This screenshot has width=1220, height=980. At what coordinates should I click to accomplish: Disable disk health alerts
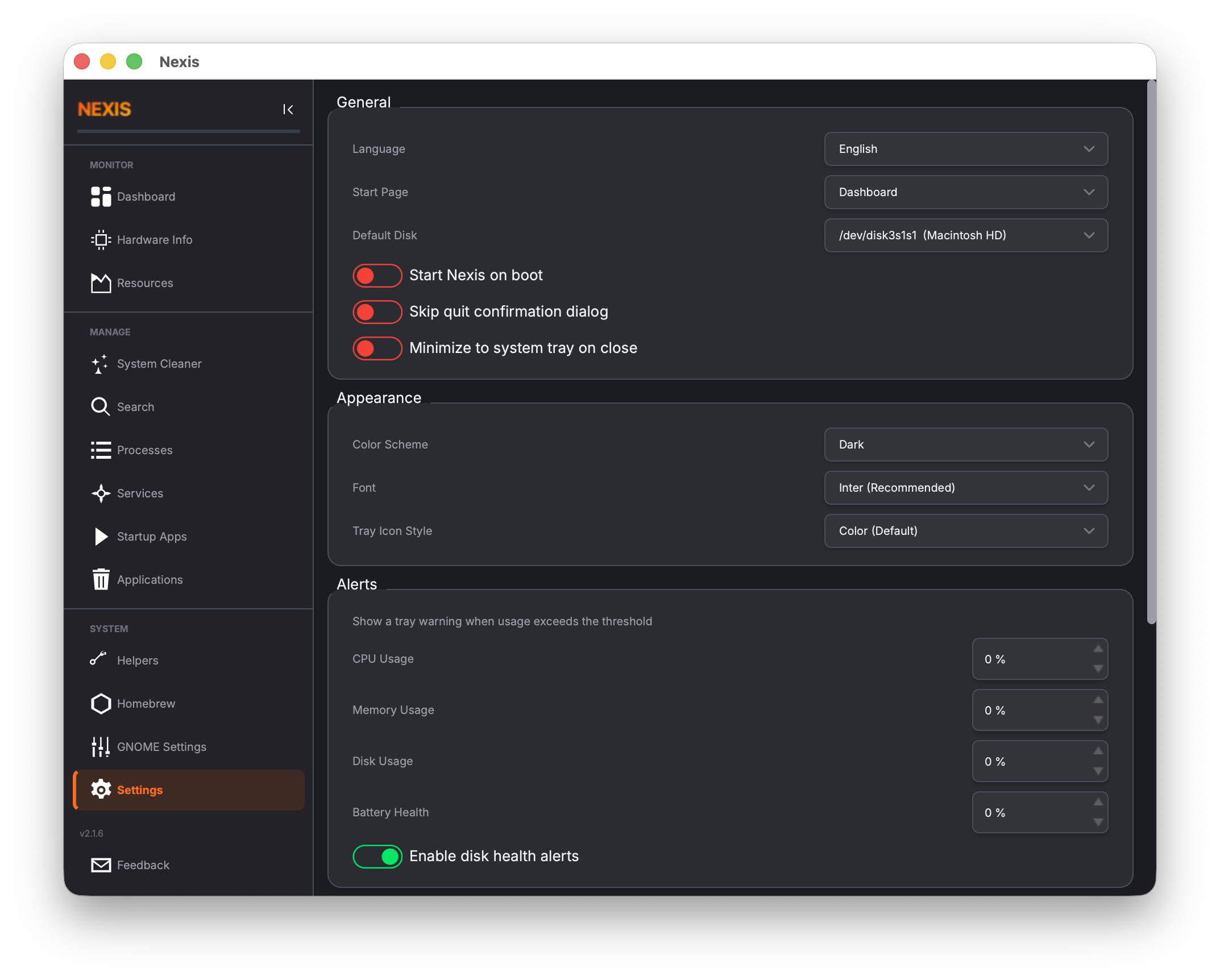click(377, 856)
